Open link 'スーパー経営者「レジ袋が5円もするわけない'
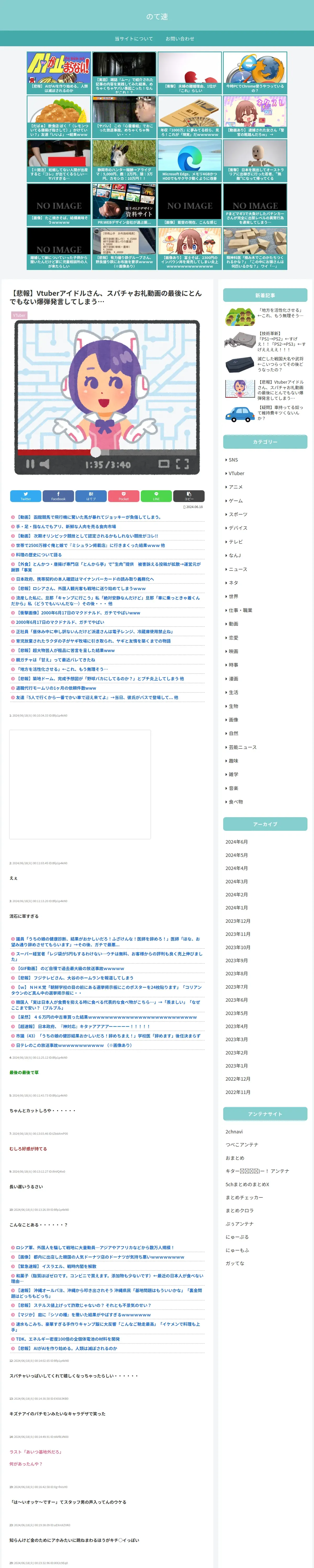The image size is (314, 1568). [107, 957]
